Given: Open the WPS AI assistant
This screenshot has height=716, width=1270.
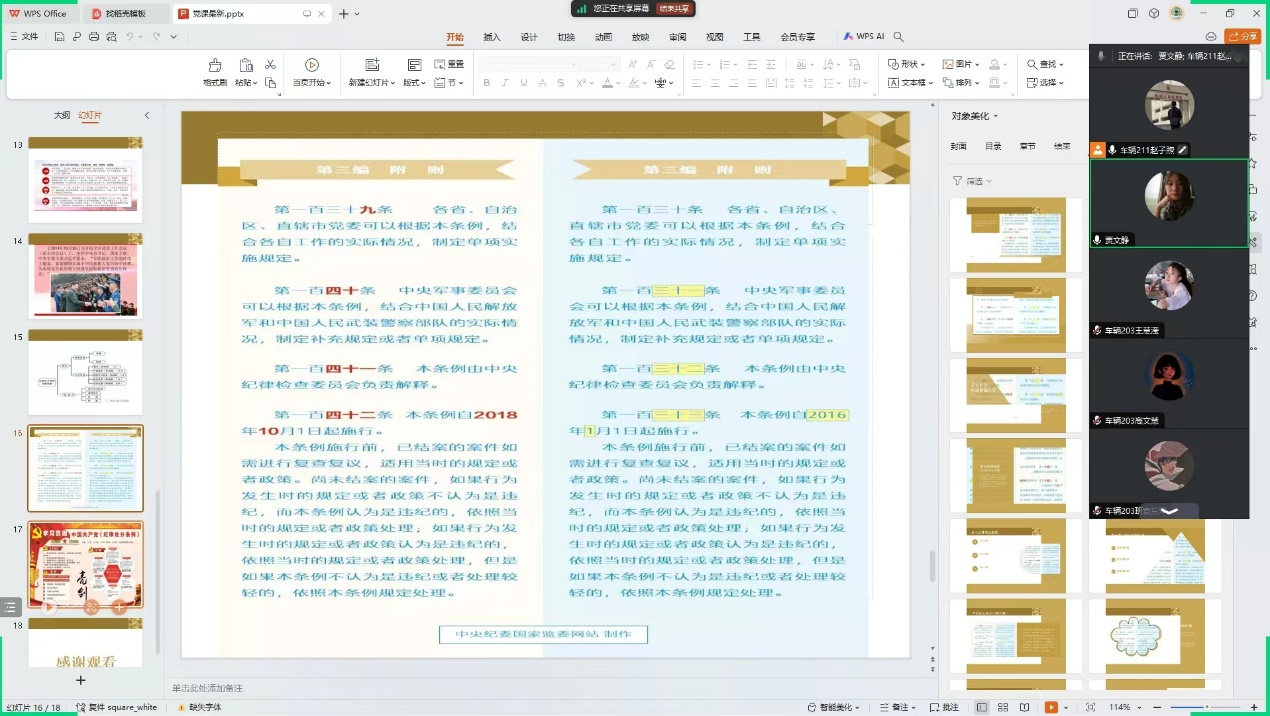Looking at the screenshot, I should (863, 37).
